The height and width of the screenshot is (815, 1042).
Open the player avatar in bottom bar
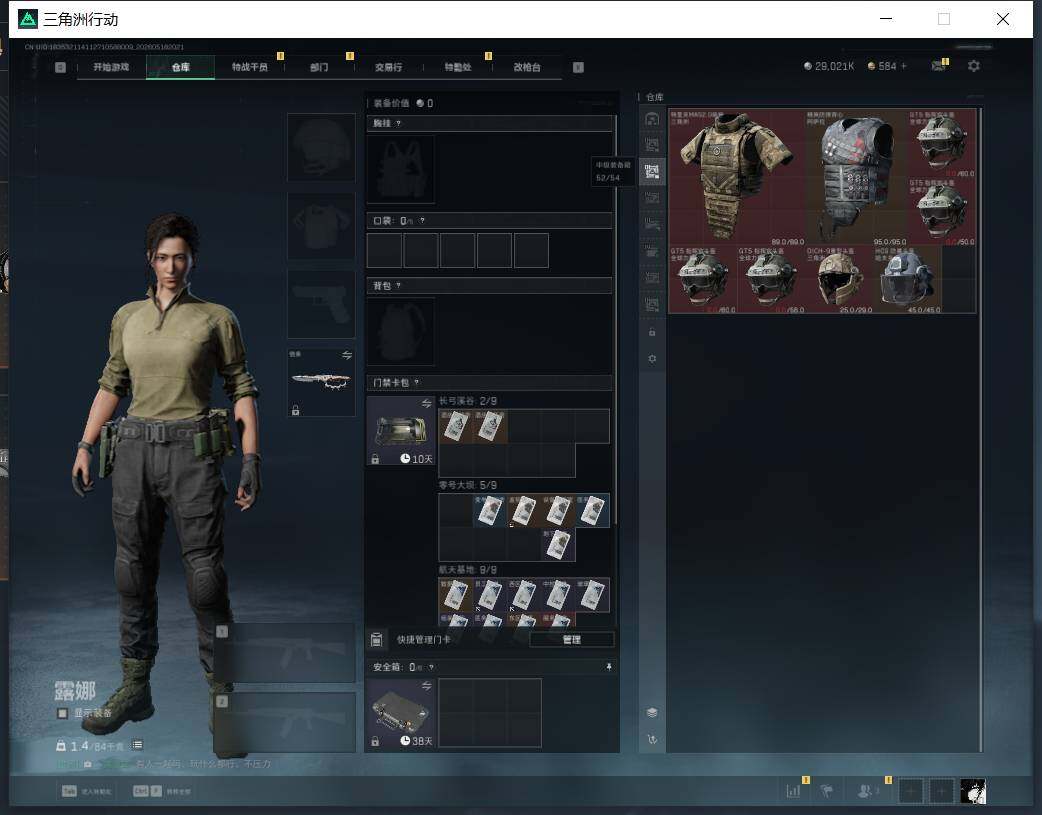click(x=973, y=791)
